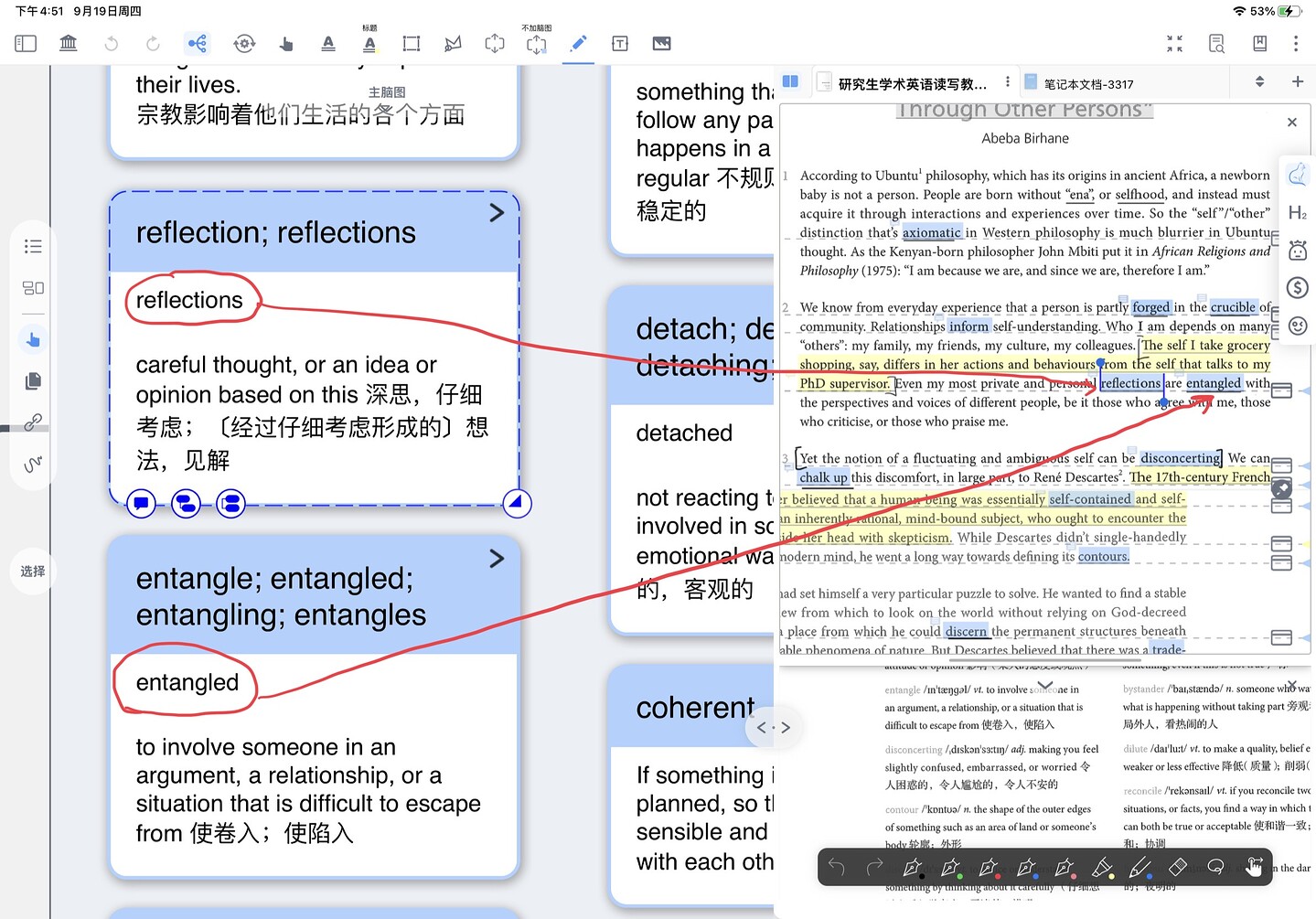Toggle the left sidebar panel icon
The image size is (1316, 919).
click(26, 43)
